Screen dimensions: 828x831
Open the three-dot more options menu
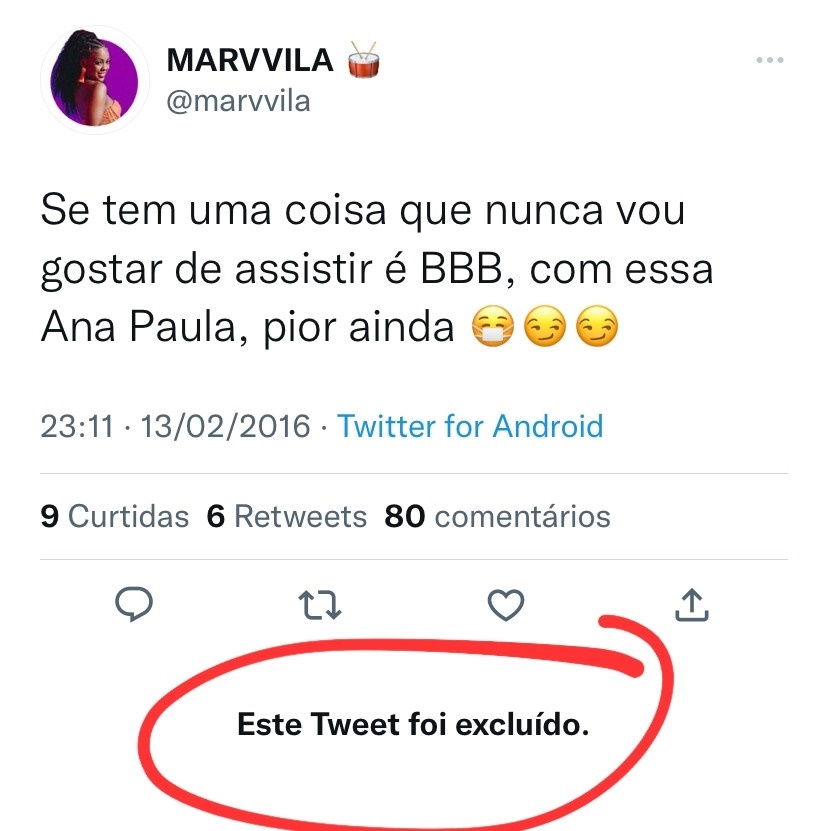770,60
